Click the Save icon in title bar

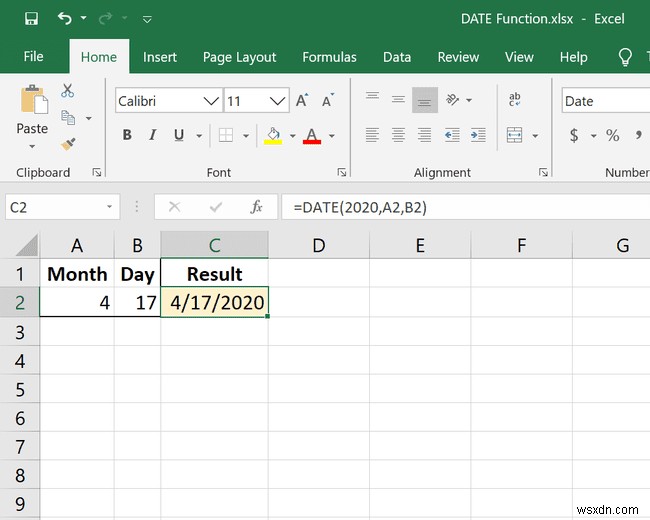tap(32, 19)
